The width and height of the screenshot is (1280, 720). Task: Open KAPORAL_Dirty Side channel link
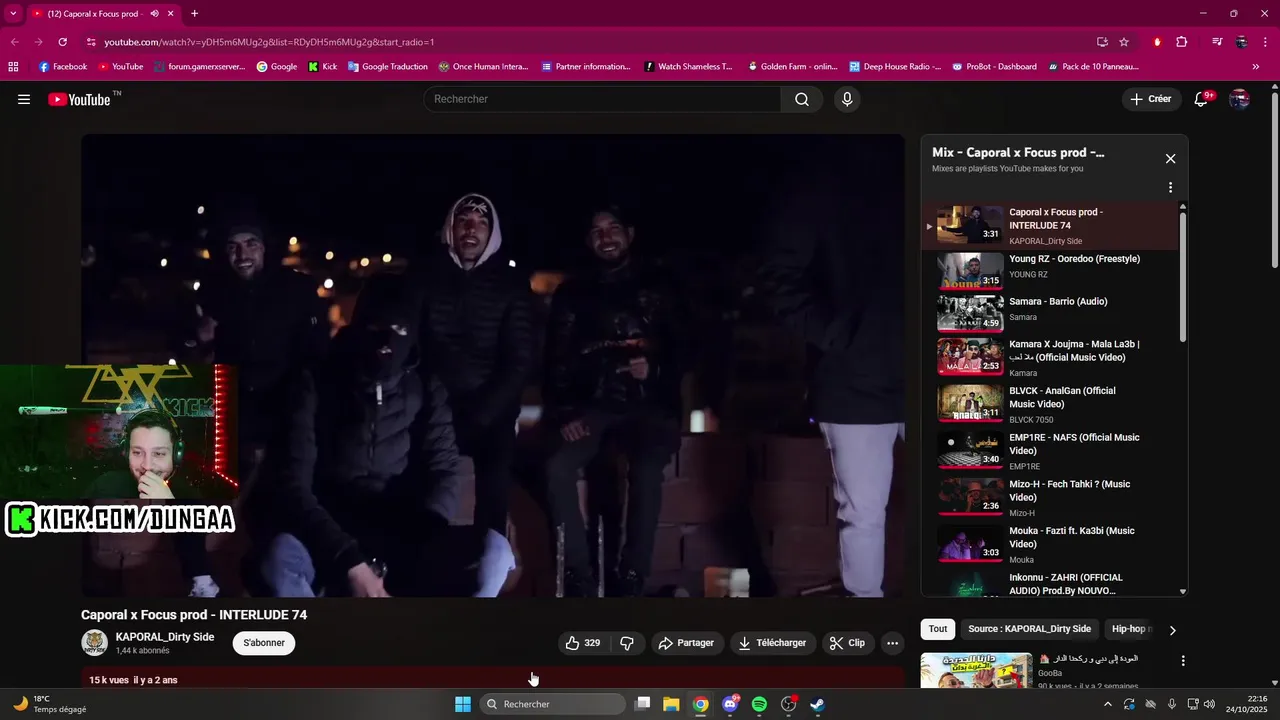(x=165, y=637)
